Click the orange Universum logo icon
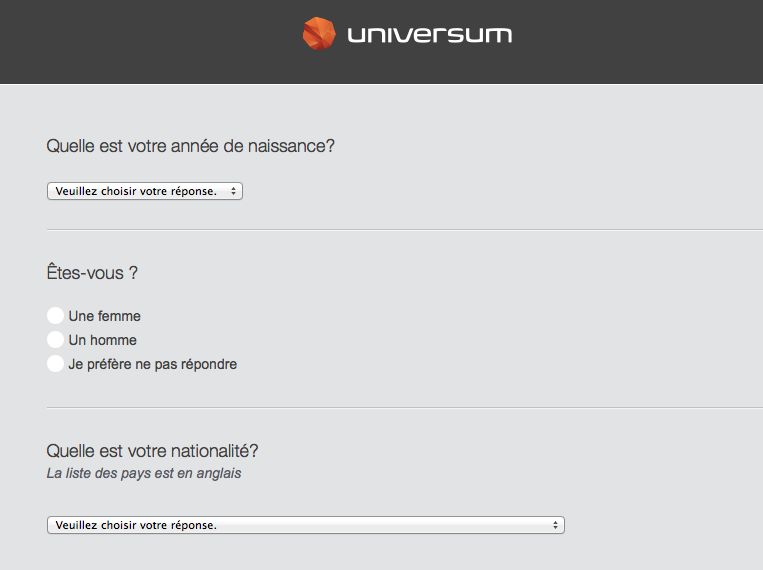The image size is (763, 570). pos(319,34)
